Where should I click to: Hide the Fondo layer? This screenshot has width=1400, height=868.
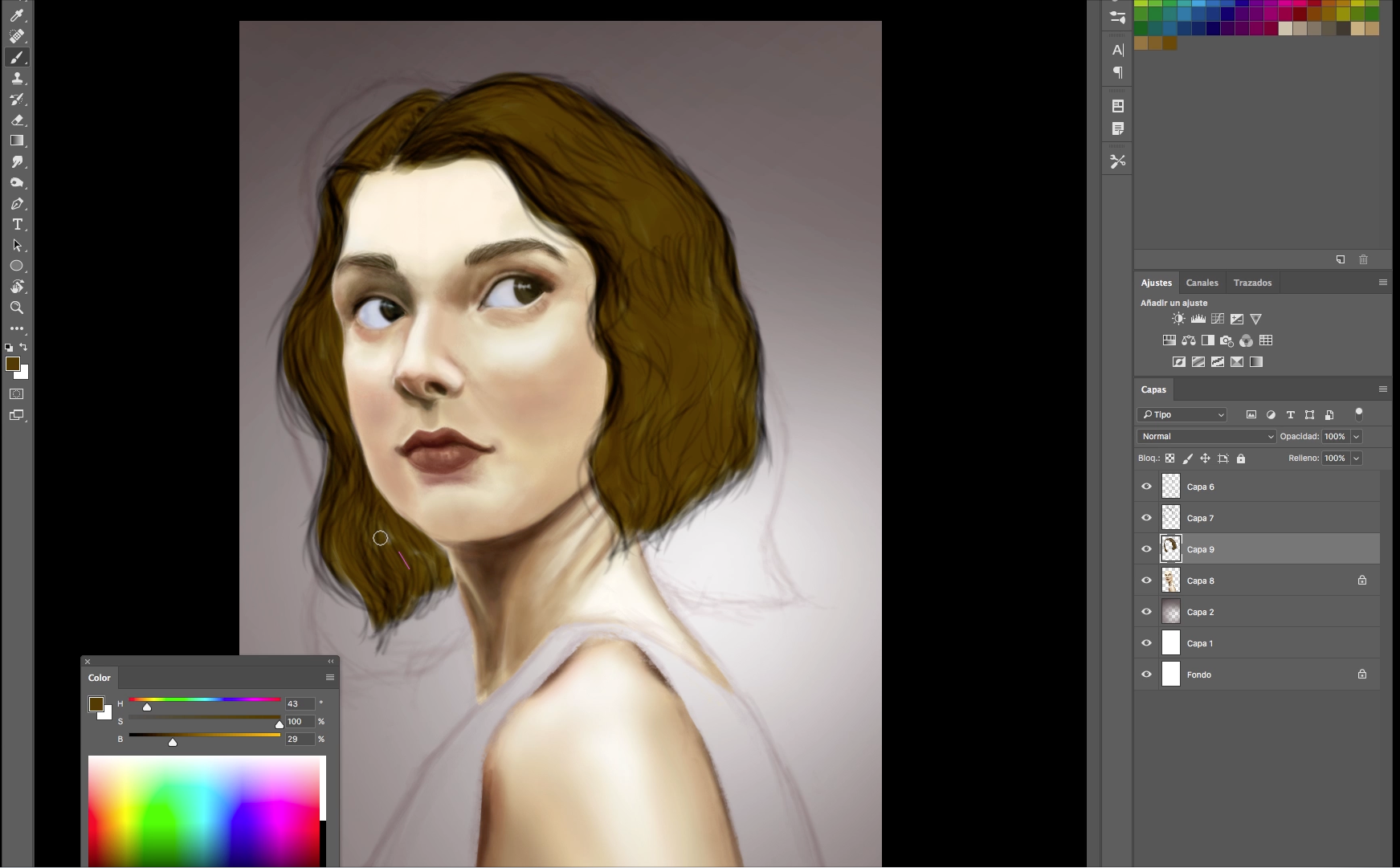tap(1146, 674)
